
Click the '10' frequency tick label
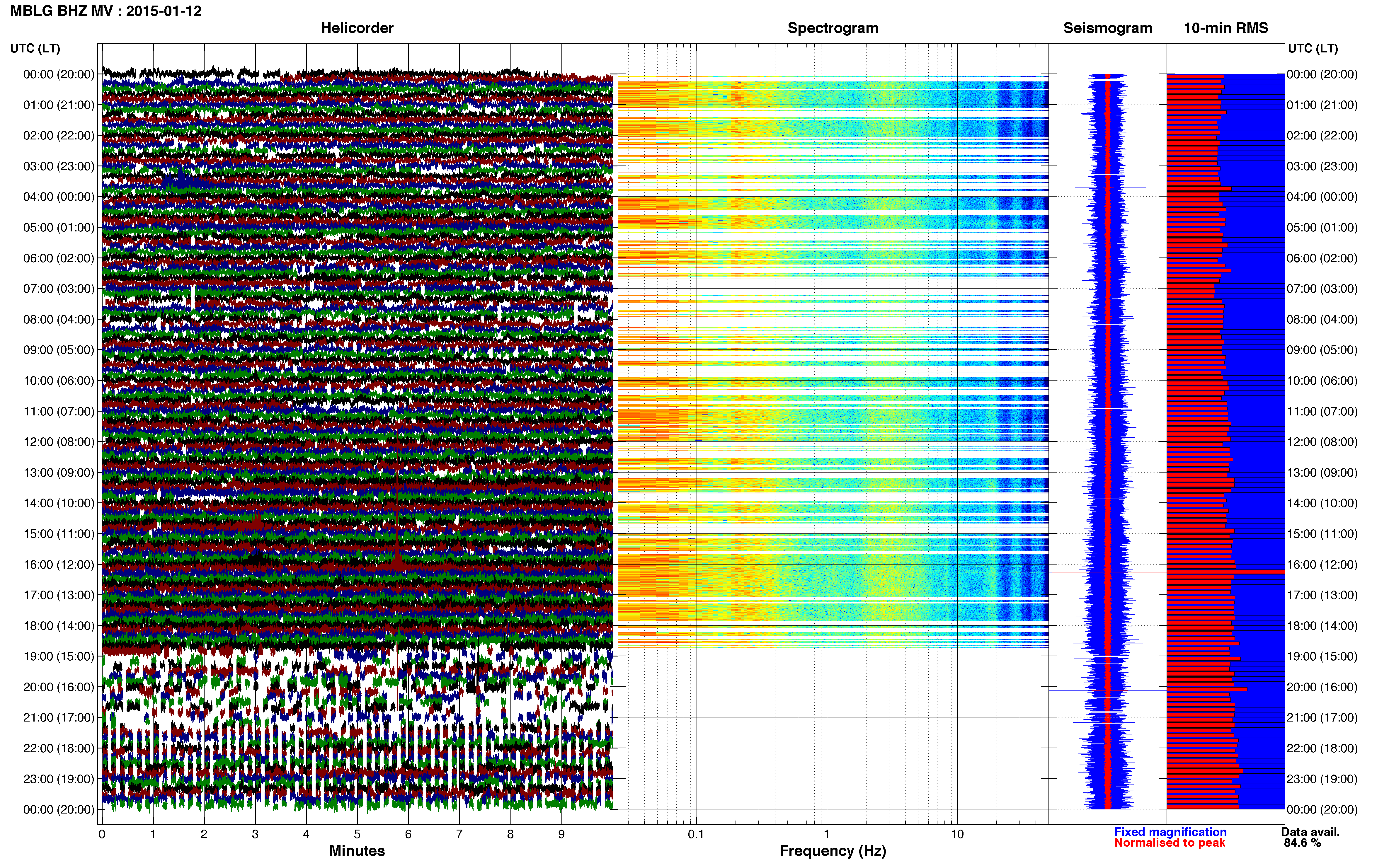(x=957, y=834)
